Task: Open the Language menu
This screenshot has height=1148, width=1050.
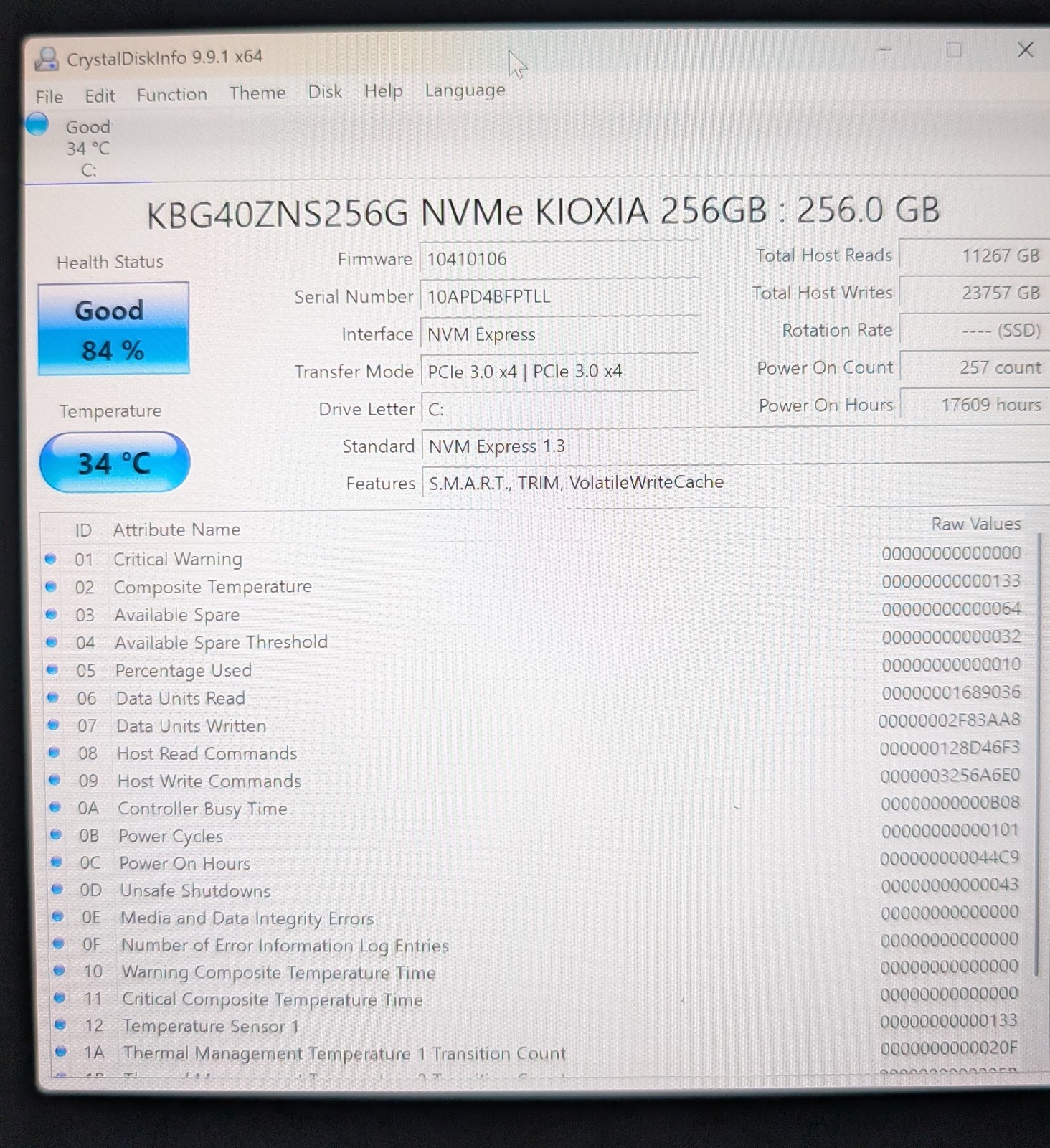Action: [465, 90]
